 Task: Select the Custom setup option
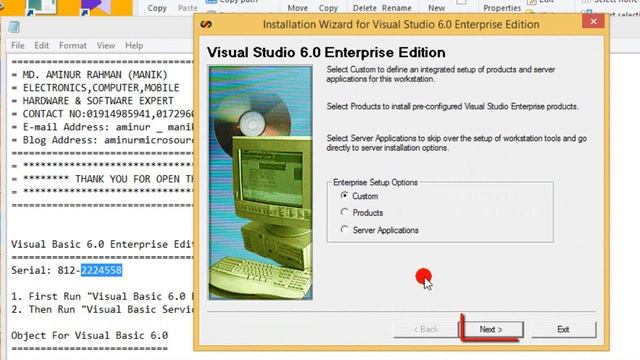[359, 196]
